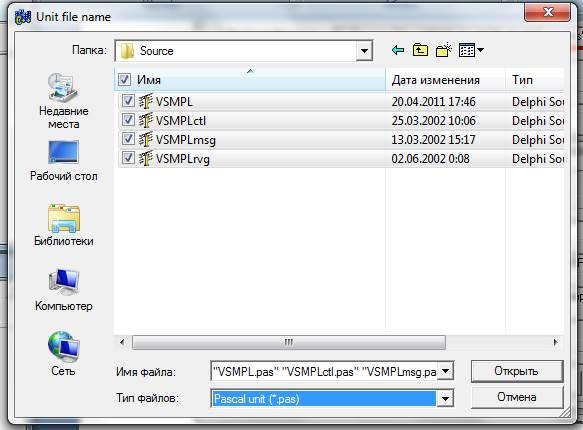Click the Отмена button
583x430 pixels.
(x=517, y=397)
